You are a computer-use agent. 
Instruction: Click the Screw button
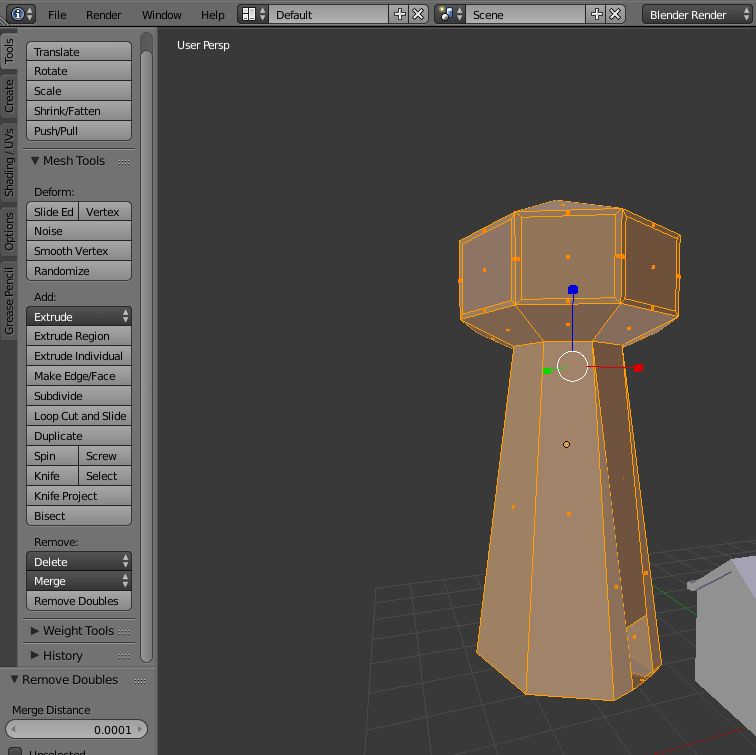(105, 456)
